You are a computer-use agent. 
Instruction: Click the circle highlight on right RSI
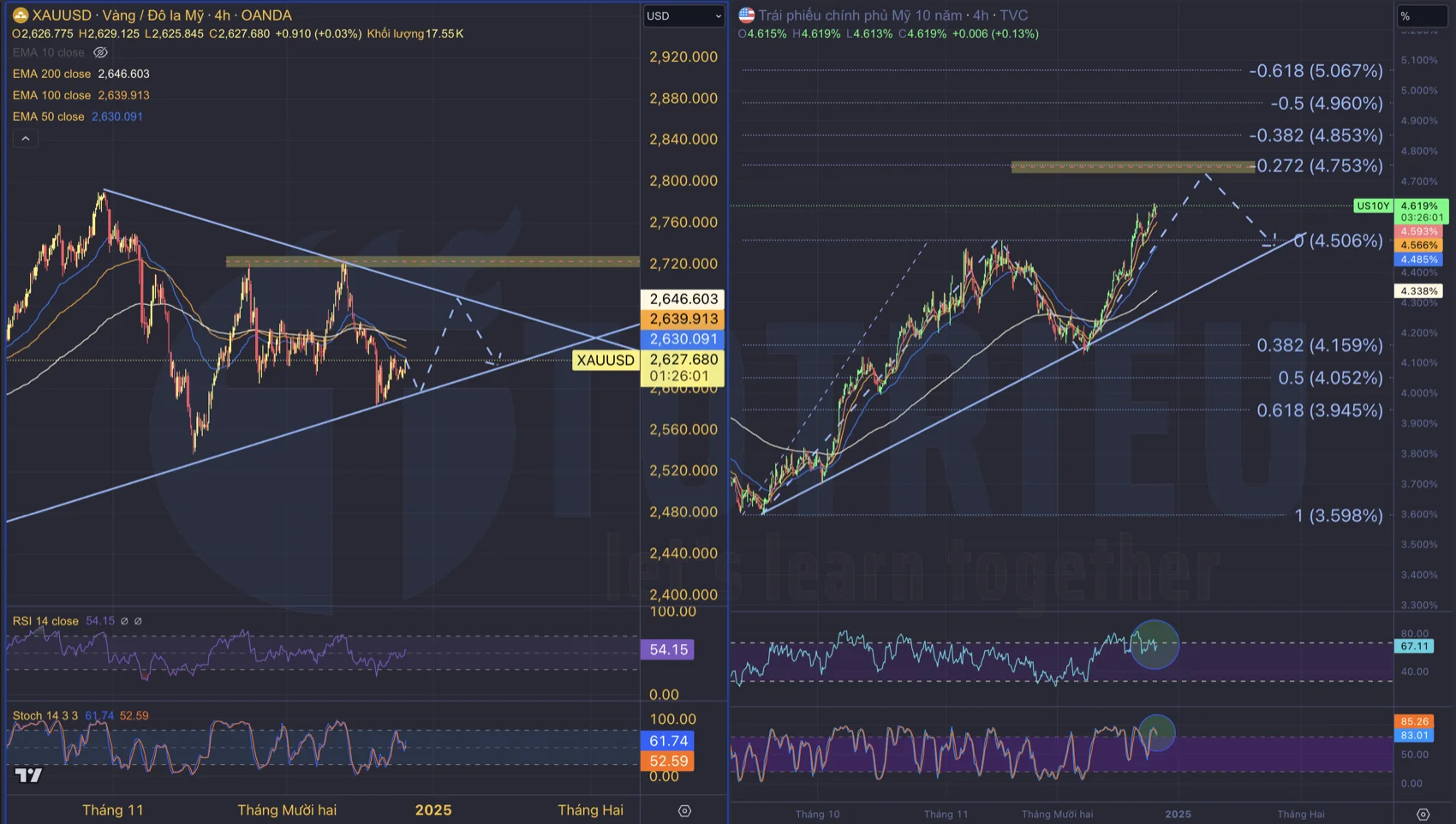[1155, 644]
